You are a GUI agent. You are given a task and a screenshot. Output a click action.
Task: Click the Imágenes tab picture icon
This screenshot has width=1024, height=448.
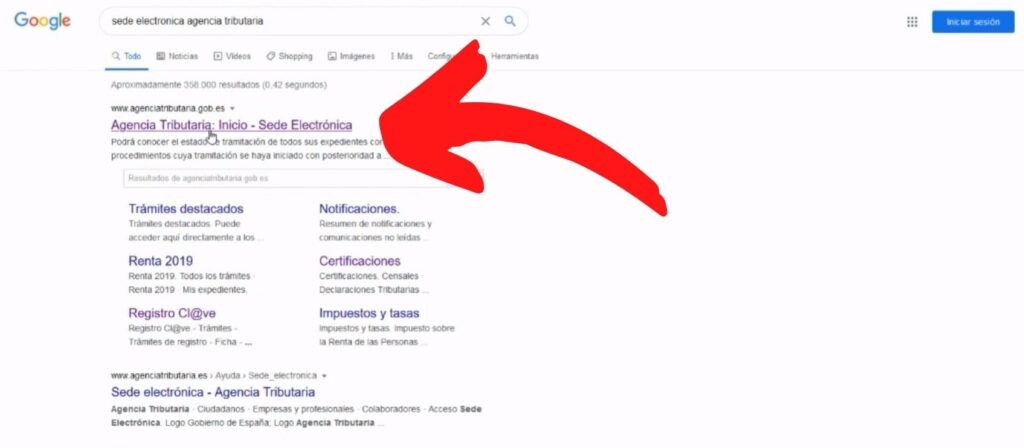pyautogui.click(x=332, y=56)
